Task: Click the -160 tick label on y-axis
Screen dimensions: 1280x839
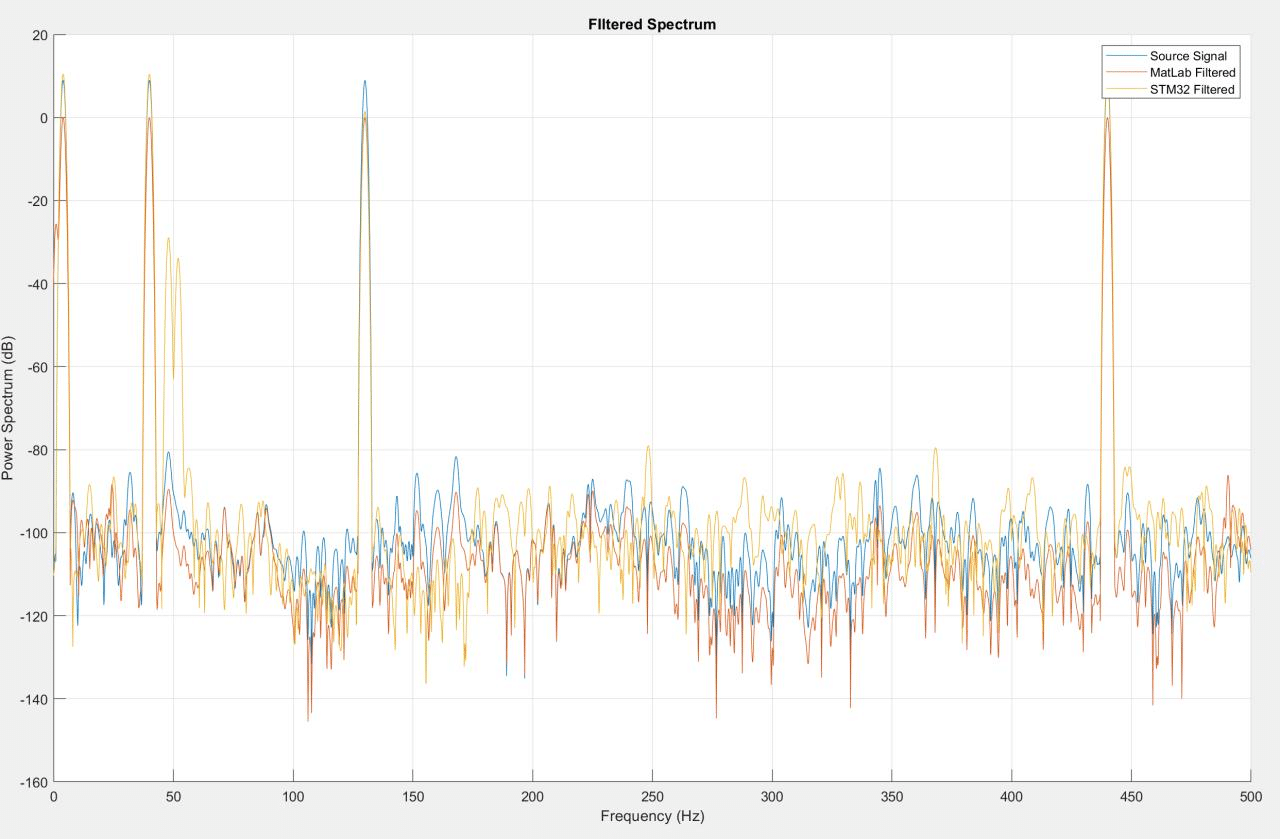Action: coord(33,781)
